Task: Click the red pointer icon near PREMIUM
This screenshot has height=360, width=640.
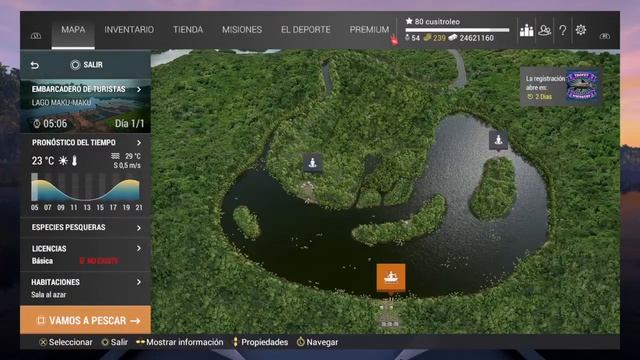Action: (x=394, y=40)
